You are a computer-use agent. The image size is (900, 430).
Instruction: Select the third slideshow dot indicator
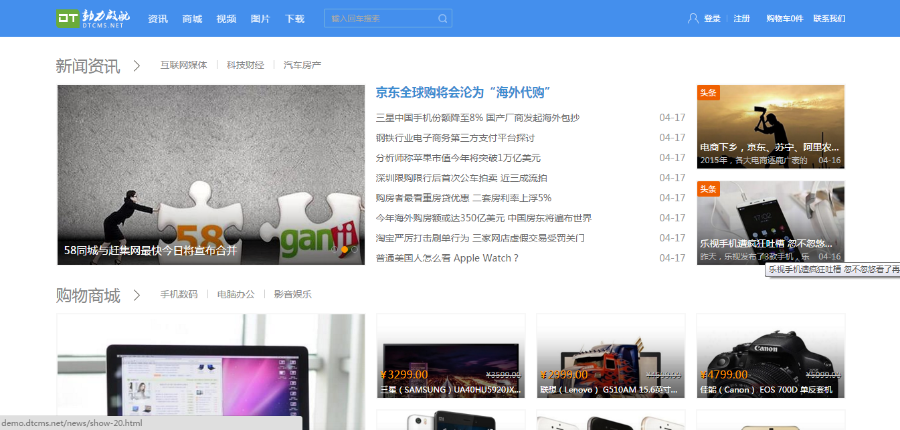354,250
